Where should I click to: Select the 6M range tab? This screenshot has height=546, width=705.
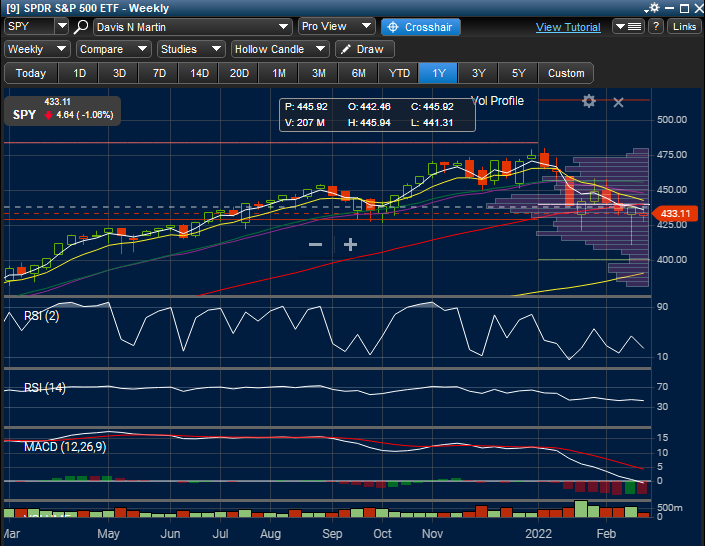359,73
